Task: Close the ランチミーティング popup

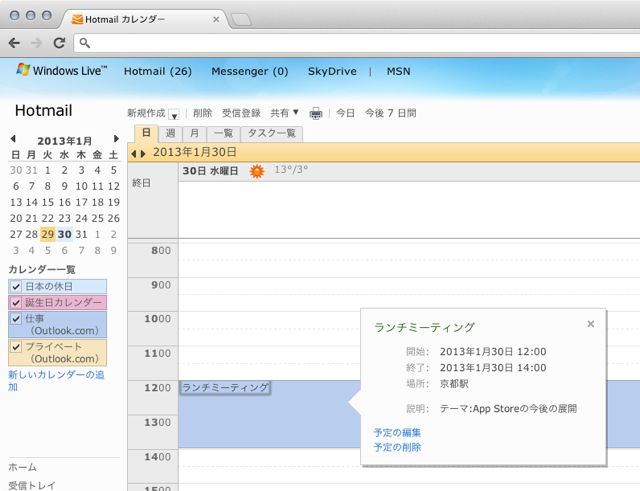Action: pos(591,324)
